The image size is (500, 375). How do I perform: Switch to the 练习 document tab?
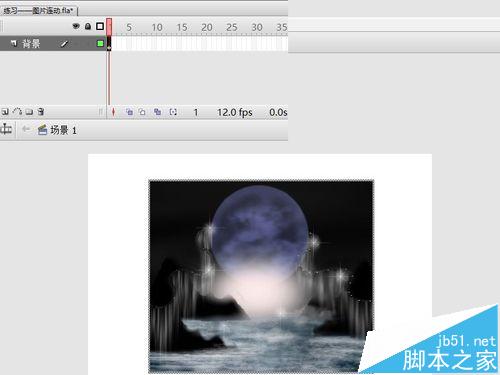point(38,11)
